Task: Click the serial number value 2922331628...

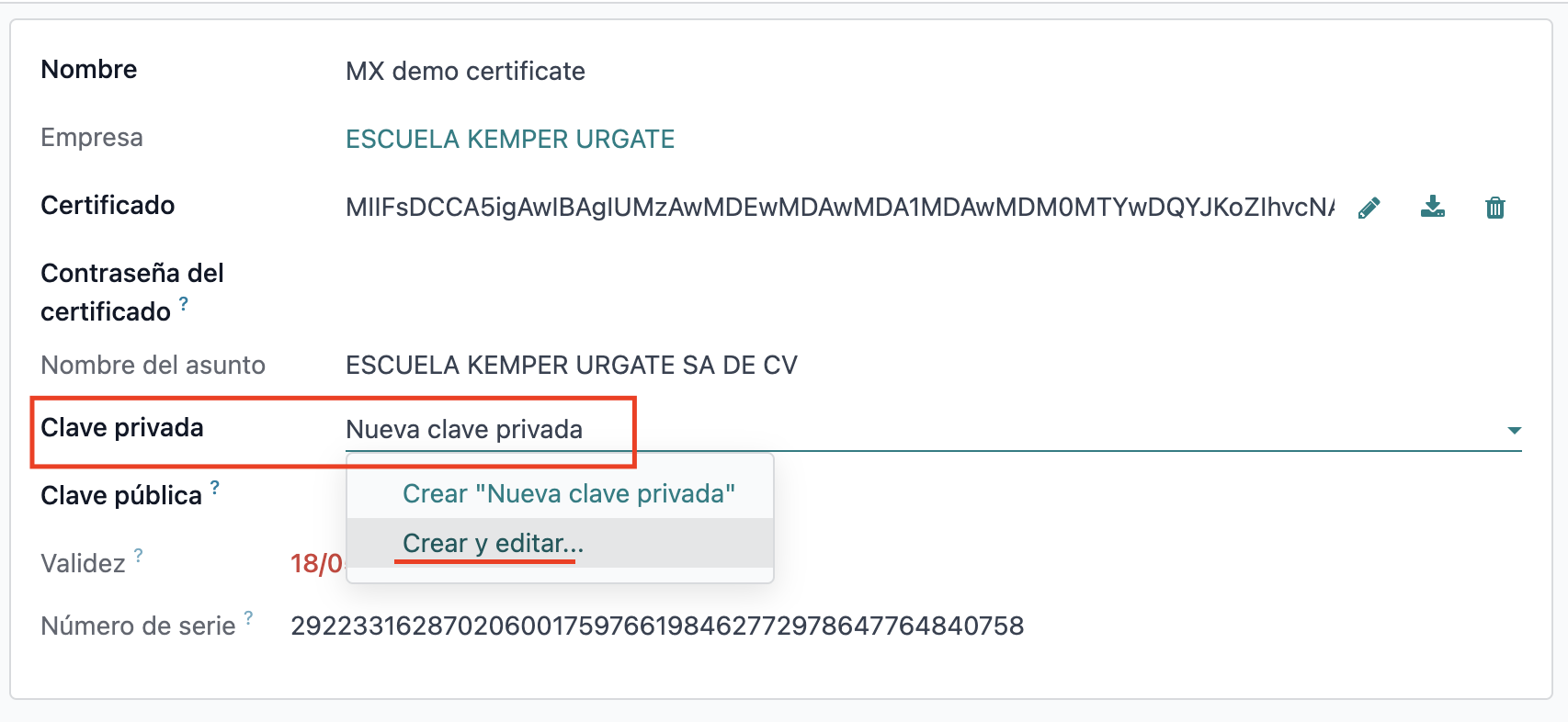Action: pyautogui.click(x=657, y=626)
